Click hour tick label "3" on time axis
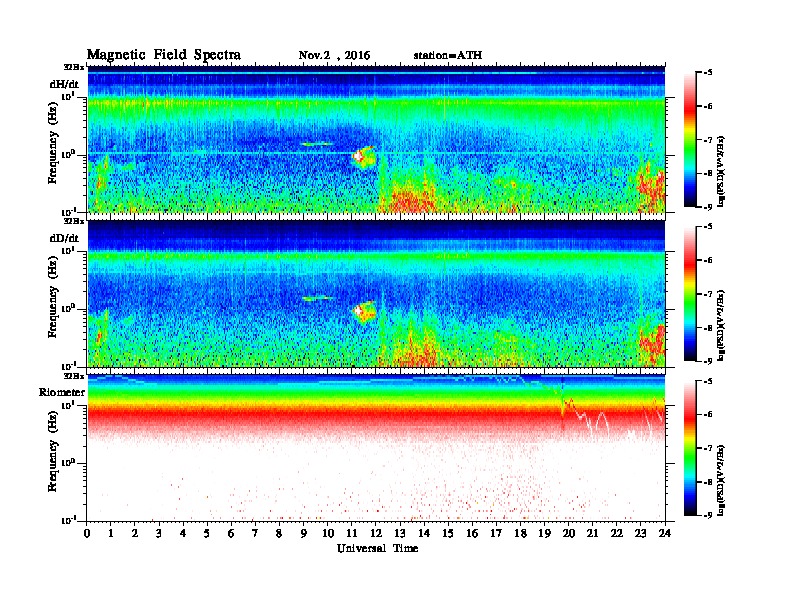The width and height of the screenshot is (792, 612). (x=159, y=533)
